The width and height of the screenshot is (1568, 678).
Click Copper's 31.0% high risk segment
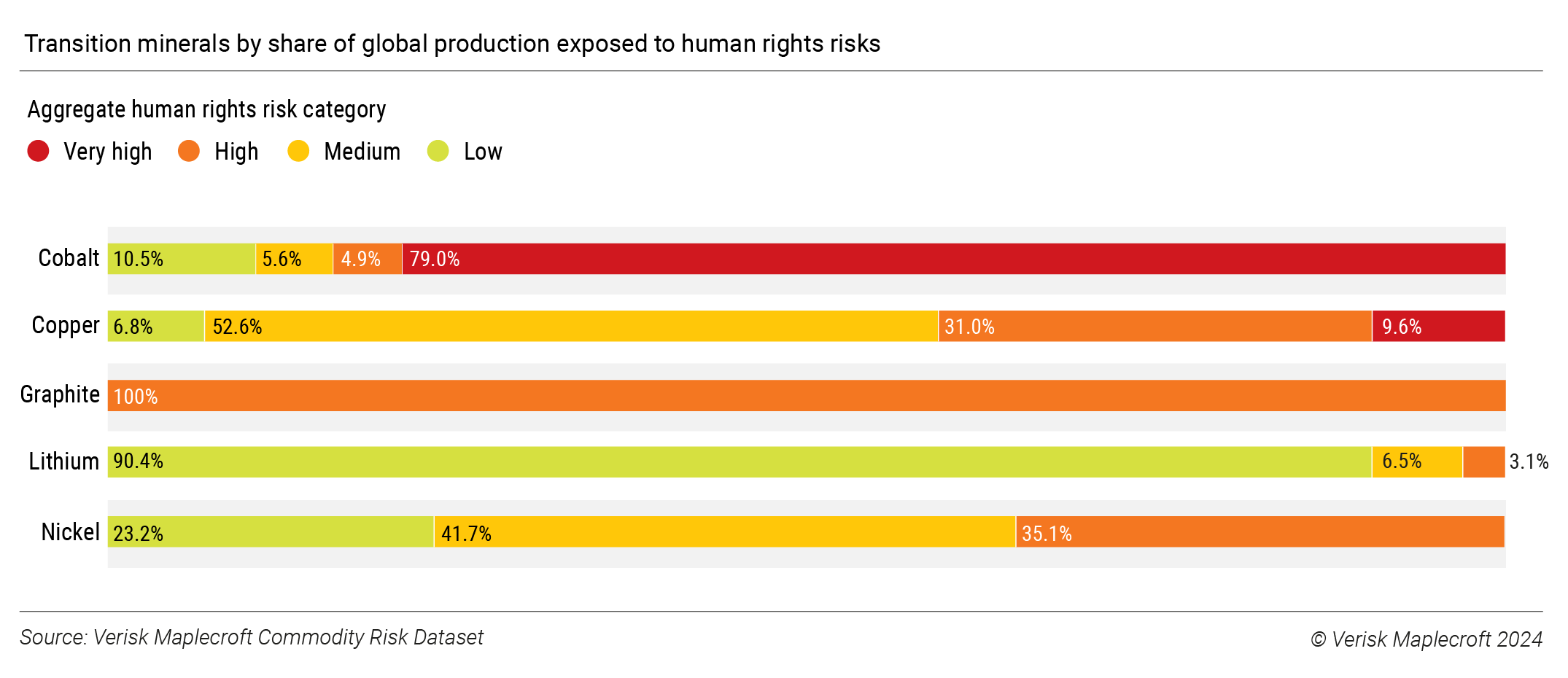point(1154,326)
